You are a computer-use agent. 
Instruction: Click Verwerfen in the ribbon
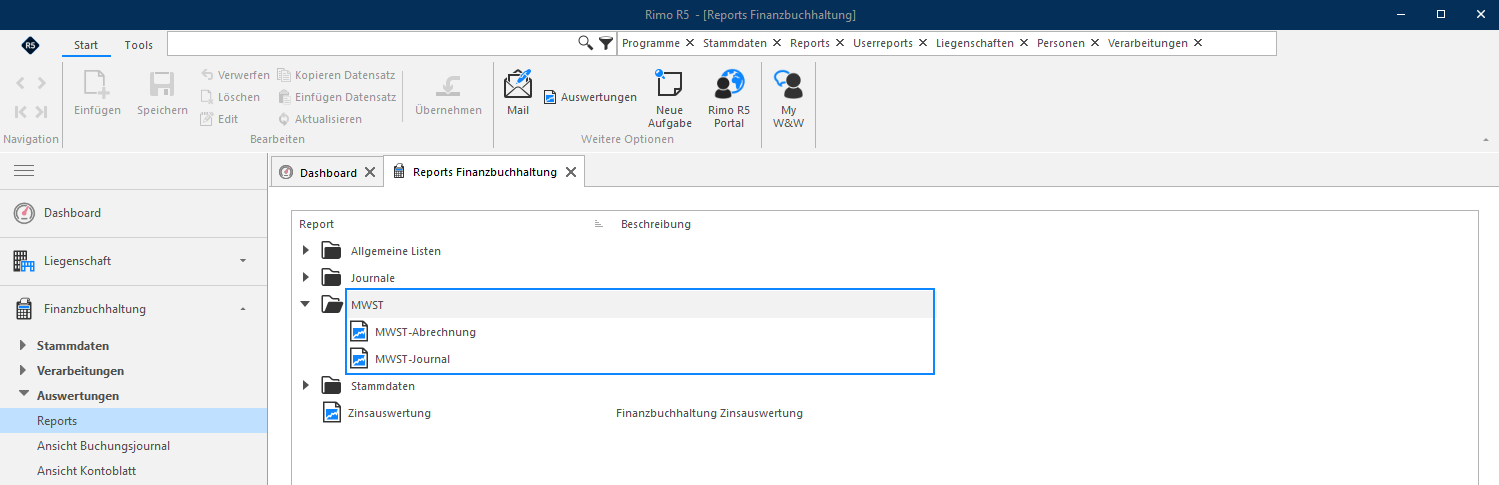click(x=235, y=75)
